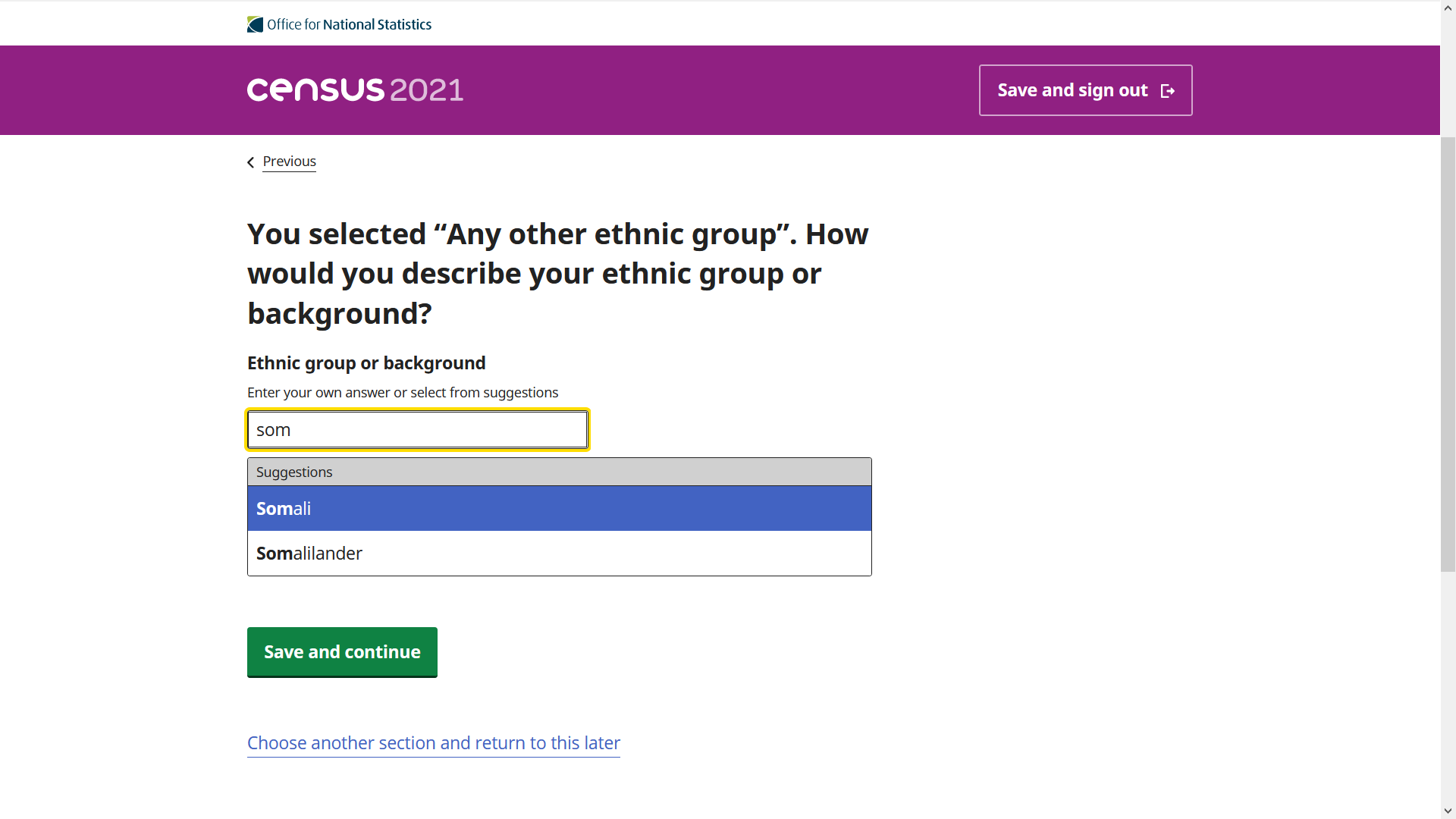Click the Previous back chevron icon
Image resolution: width=1456 pixels, height=819 pixels.
click(251, 162)
